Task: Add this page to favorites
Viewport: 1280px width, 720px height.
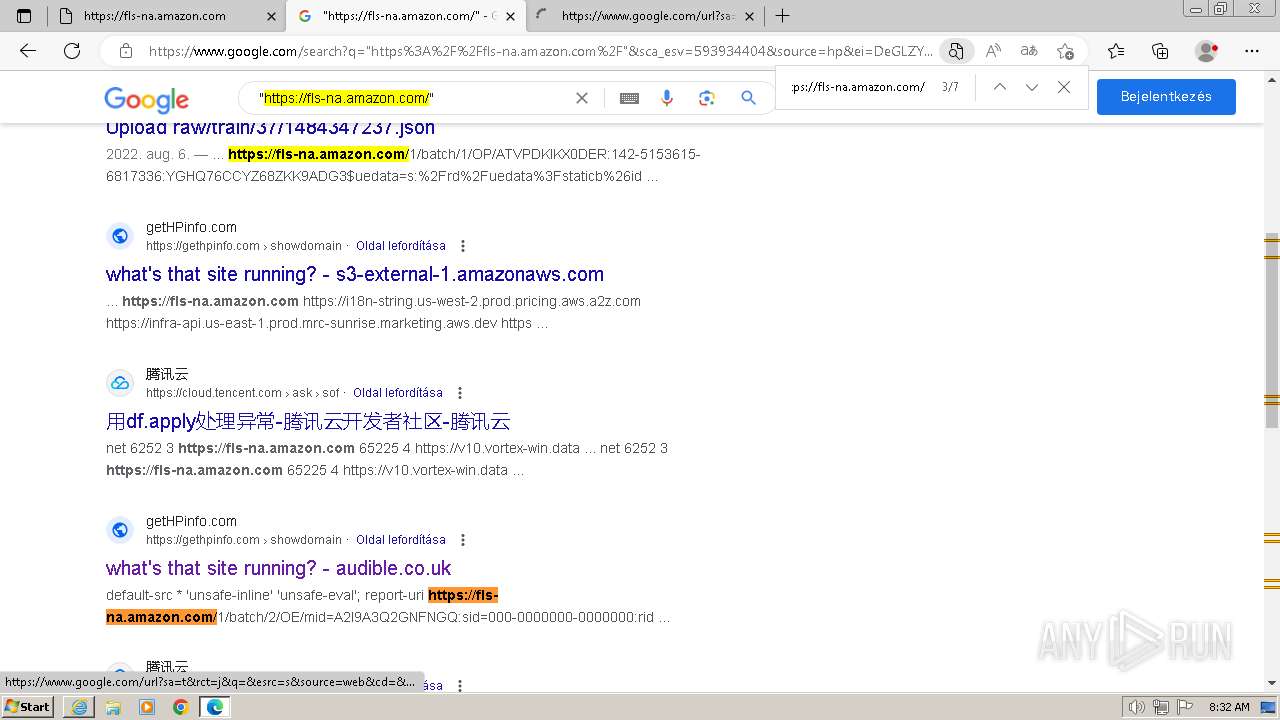Action: click(x=1065, y=51)
